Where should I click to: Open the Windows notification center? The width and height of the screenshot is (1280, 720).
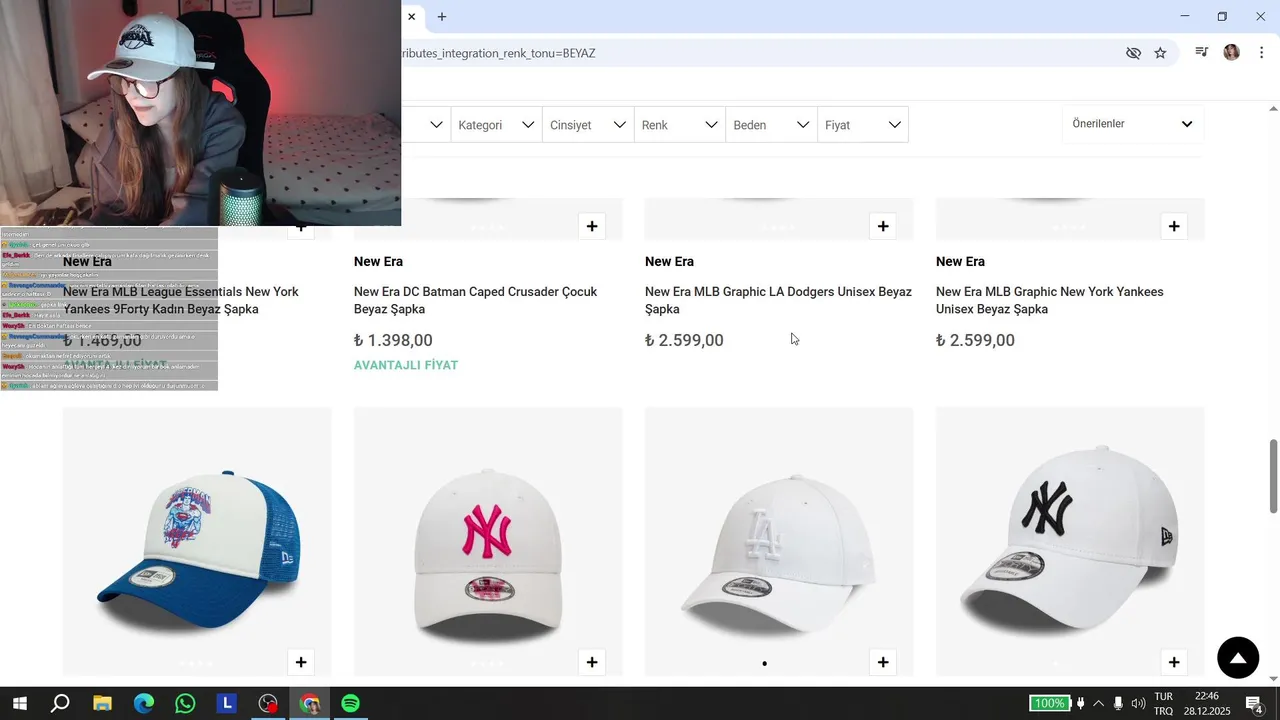point(1256,704)
